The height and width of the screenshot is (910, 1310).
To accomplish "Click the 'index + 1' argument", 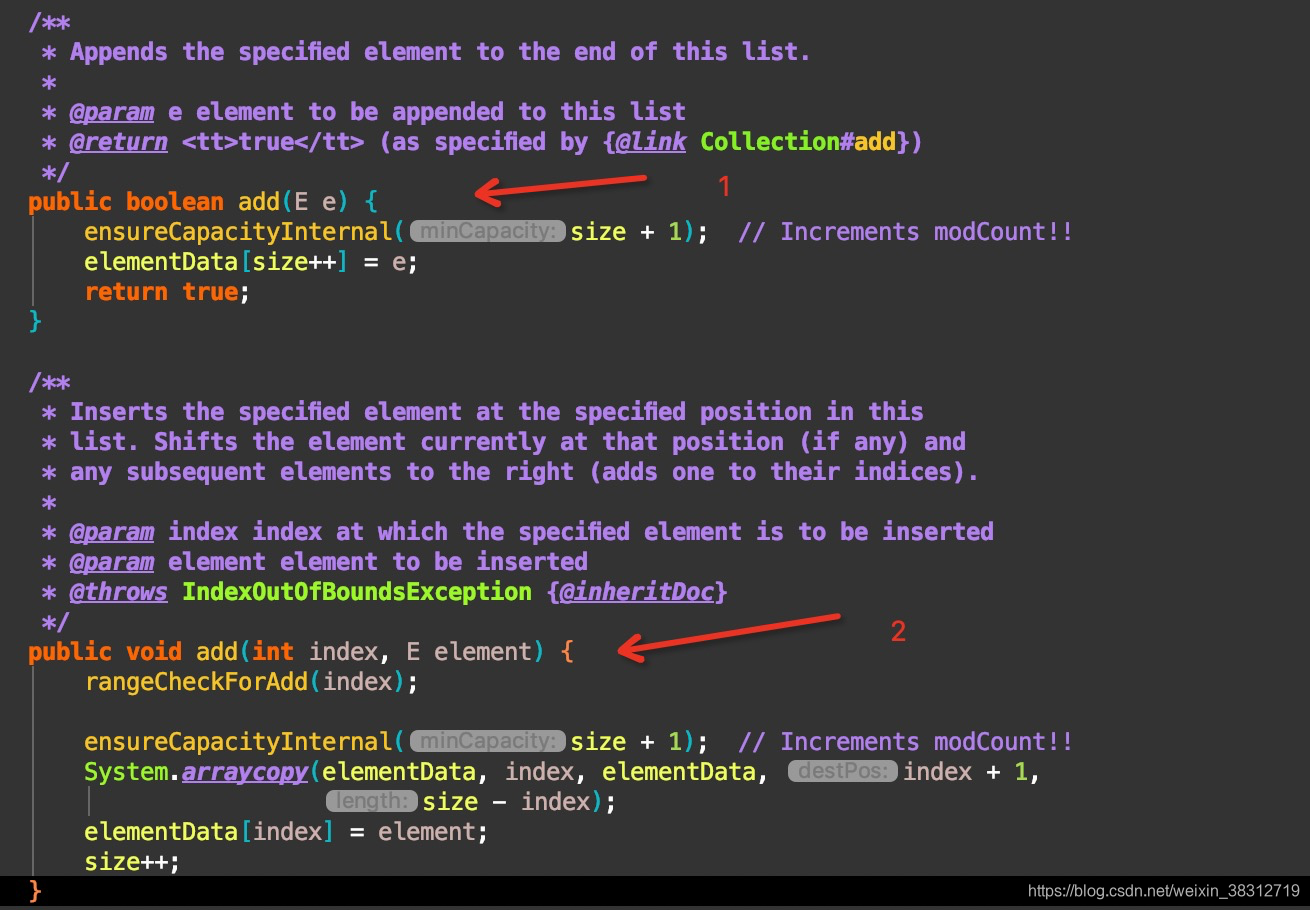I will click(x=965, y=772).
